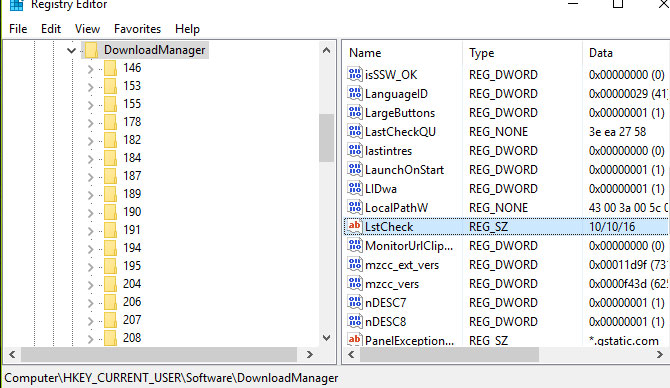Click the folder icon of key 187

coord(110,176)
